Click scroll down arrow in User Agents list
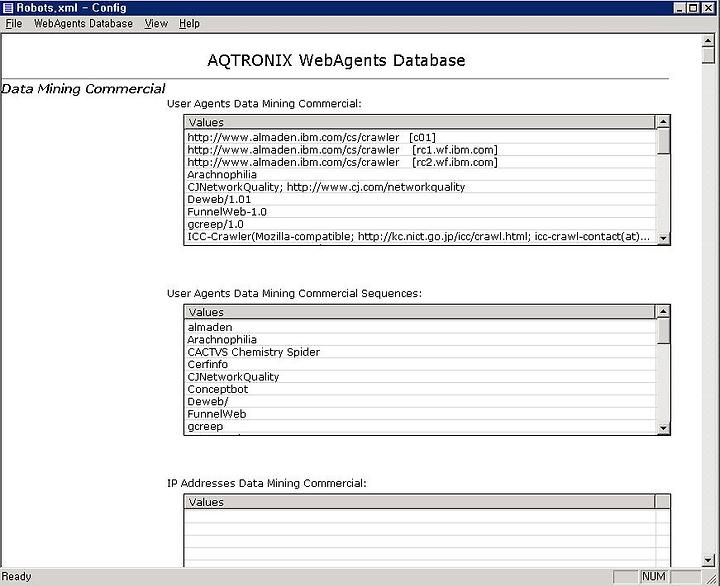This screenshot has height=586, width=720. click(x=663, y=238)
